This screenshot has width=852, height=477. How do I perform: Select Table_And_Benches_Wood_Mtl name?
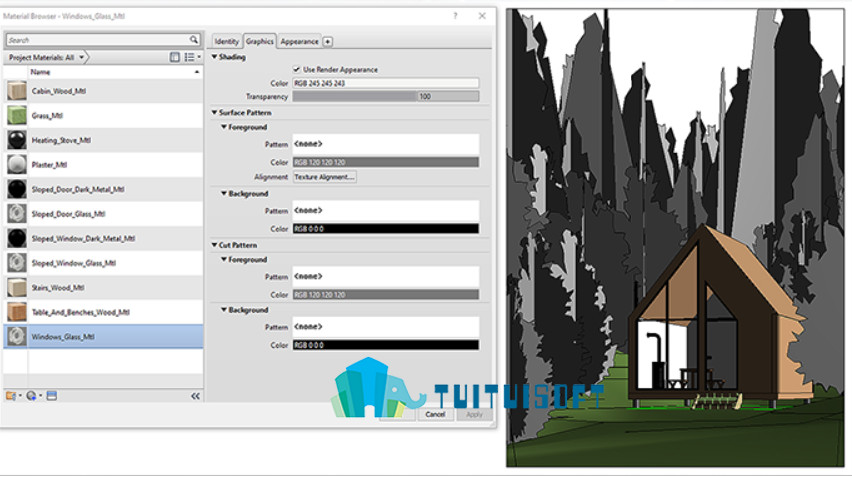pyautogui.click(x=80, y=312)
